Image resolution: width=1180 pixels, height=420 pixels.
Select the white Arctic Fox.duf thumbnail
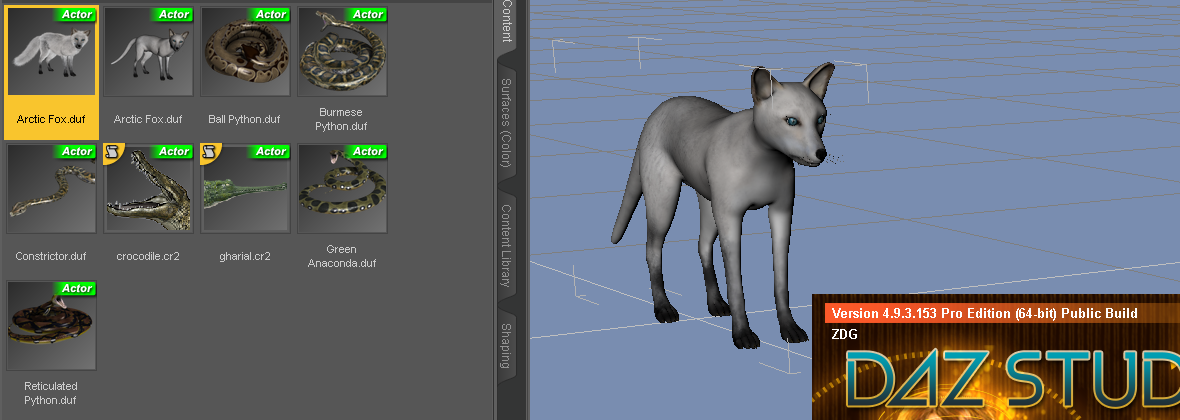(51, 51)
